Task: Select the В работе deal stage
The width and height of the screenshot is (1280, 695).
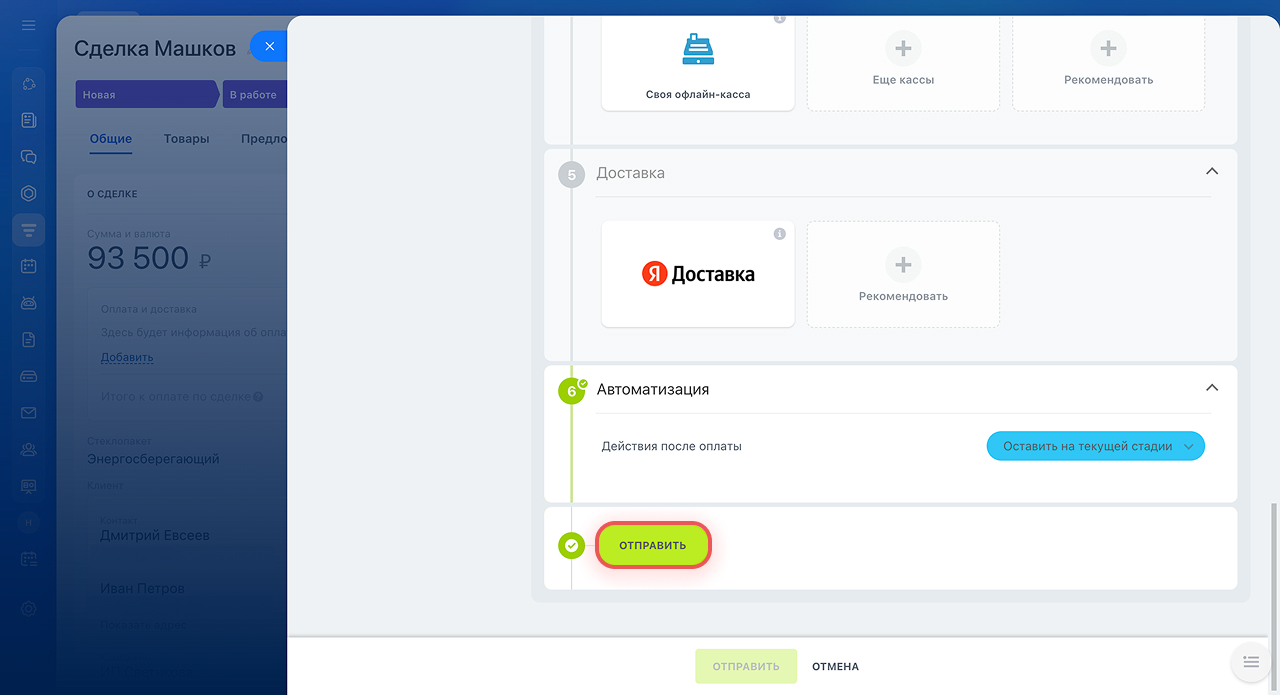Action: click(255, 94)
